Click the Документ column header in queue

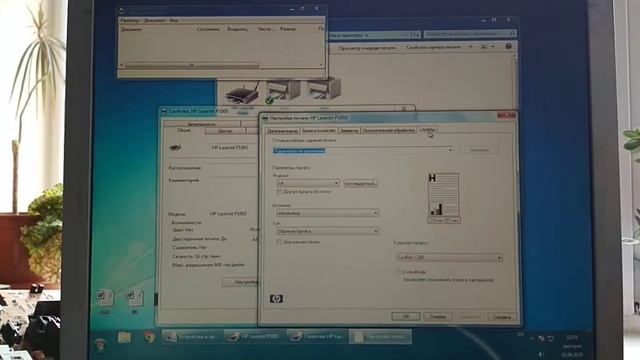[131, 29]
